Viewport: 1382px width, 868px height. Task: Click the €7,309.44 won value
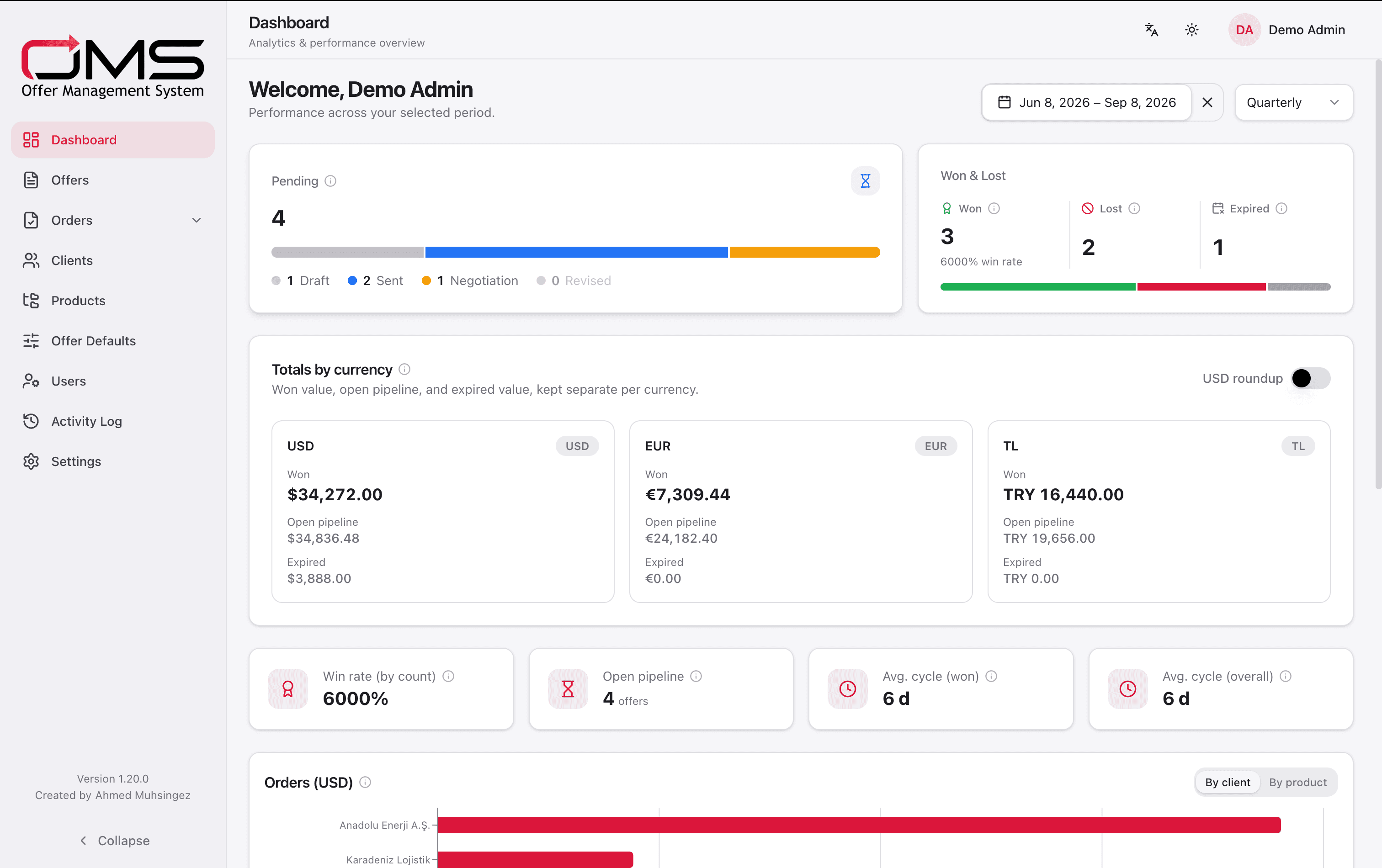click(687, 494)
